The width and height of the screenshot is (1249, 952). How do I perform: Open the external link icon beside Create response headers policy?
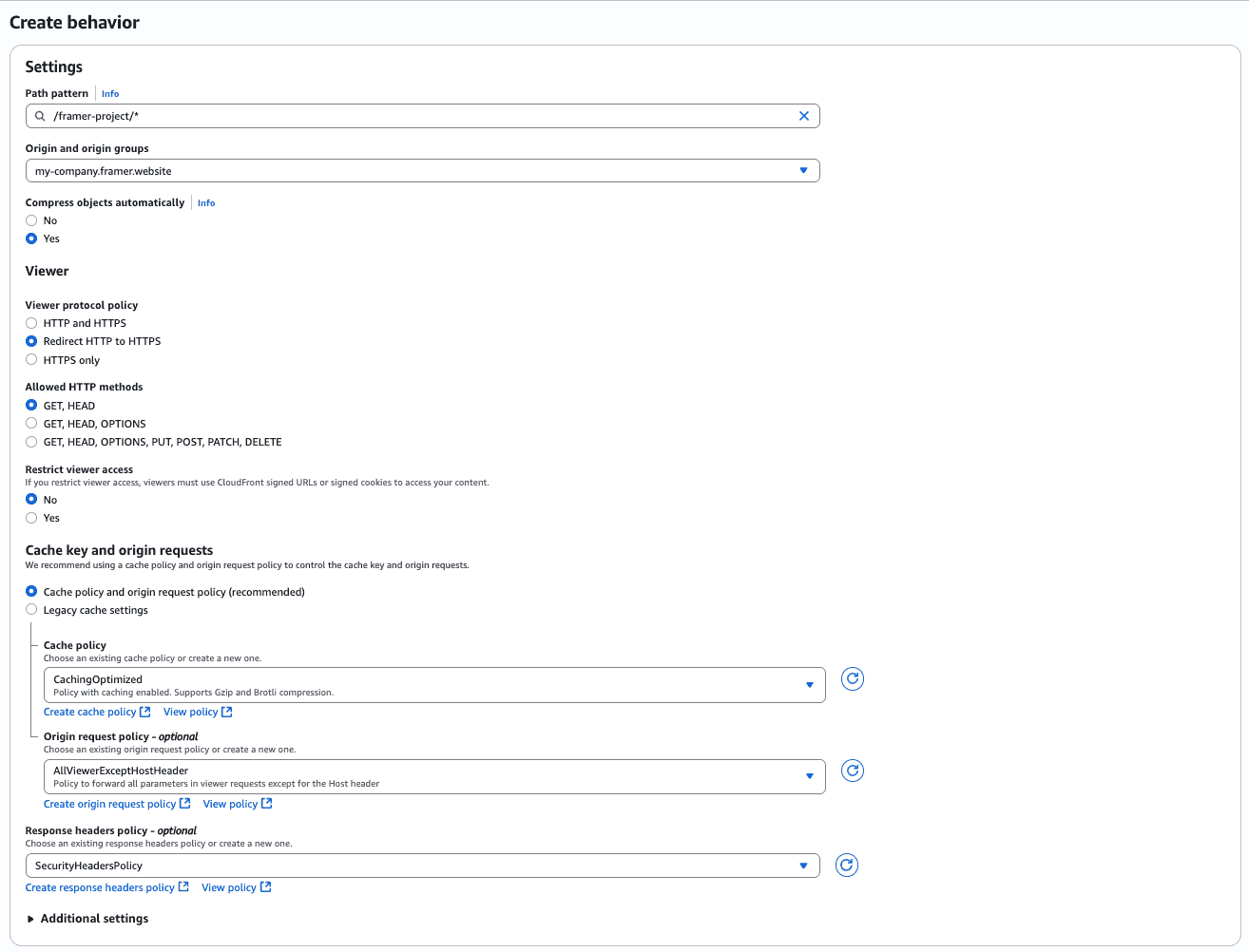point(183,887)
